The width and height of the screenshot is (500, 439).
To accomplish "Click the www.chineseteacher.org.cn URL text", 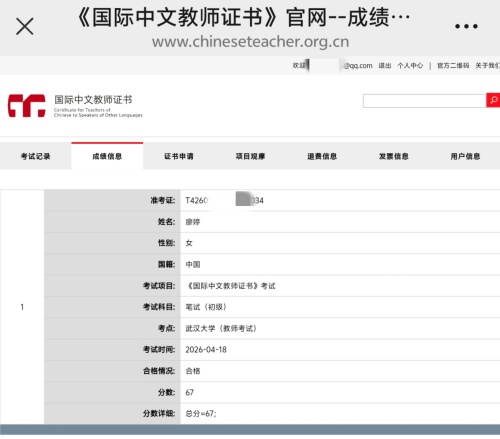I will (x=251, y=42).
